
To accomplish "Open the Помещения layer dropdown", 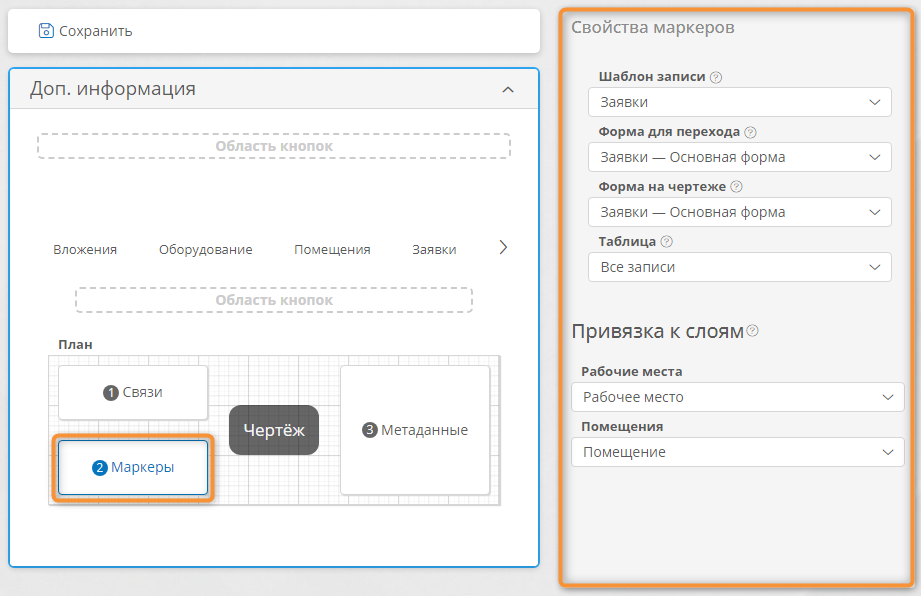I will tap(738, 452).
